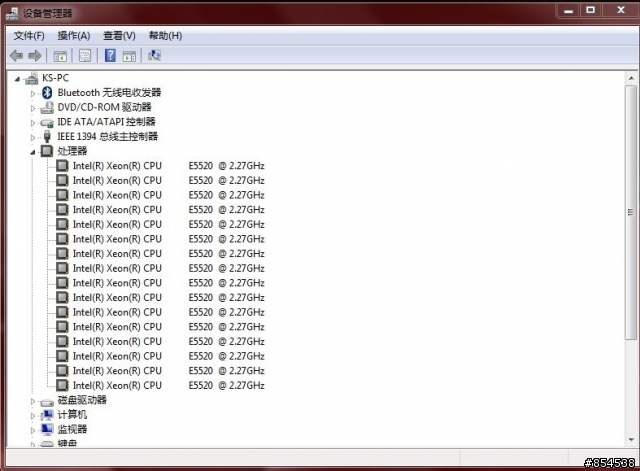This screenshot has height=471, width=640.
Task: Expand the IEEE 1394 总线主控制器 node
Action: coord(33,138)
